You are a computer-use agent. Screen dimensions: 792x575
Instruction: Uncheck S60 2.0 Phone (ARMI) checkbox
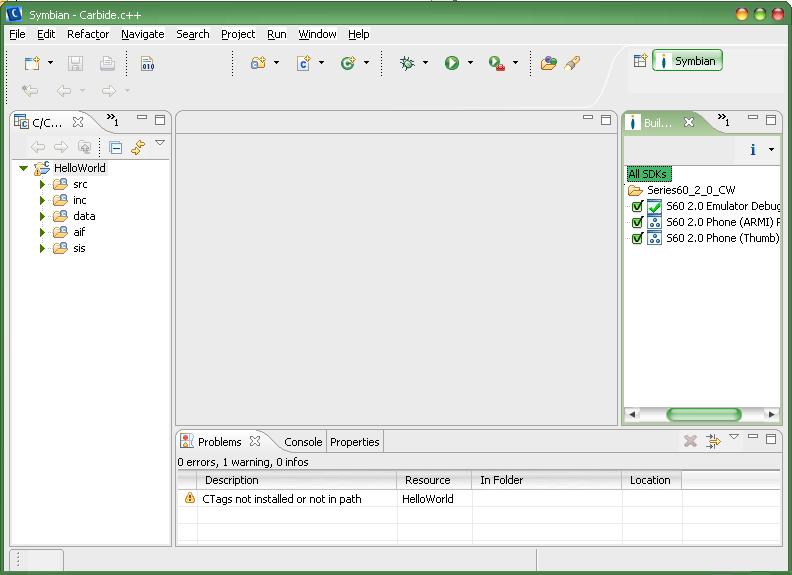[637, 222]
